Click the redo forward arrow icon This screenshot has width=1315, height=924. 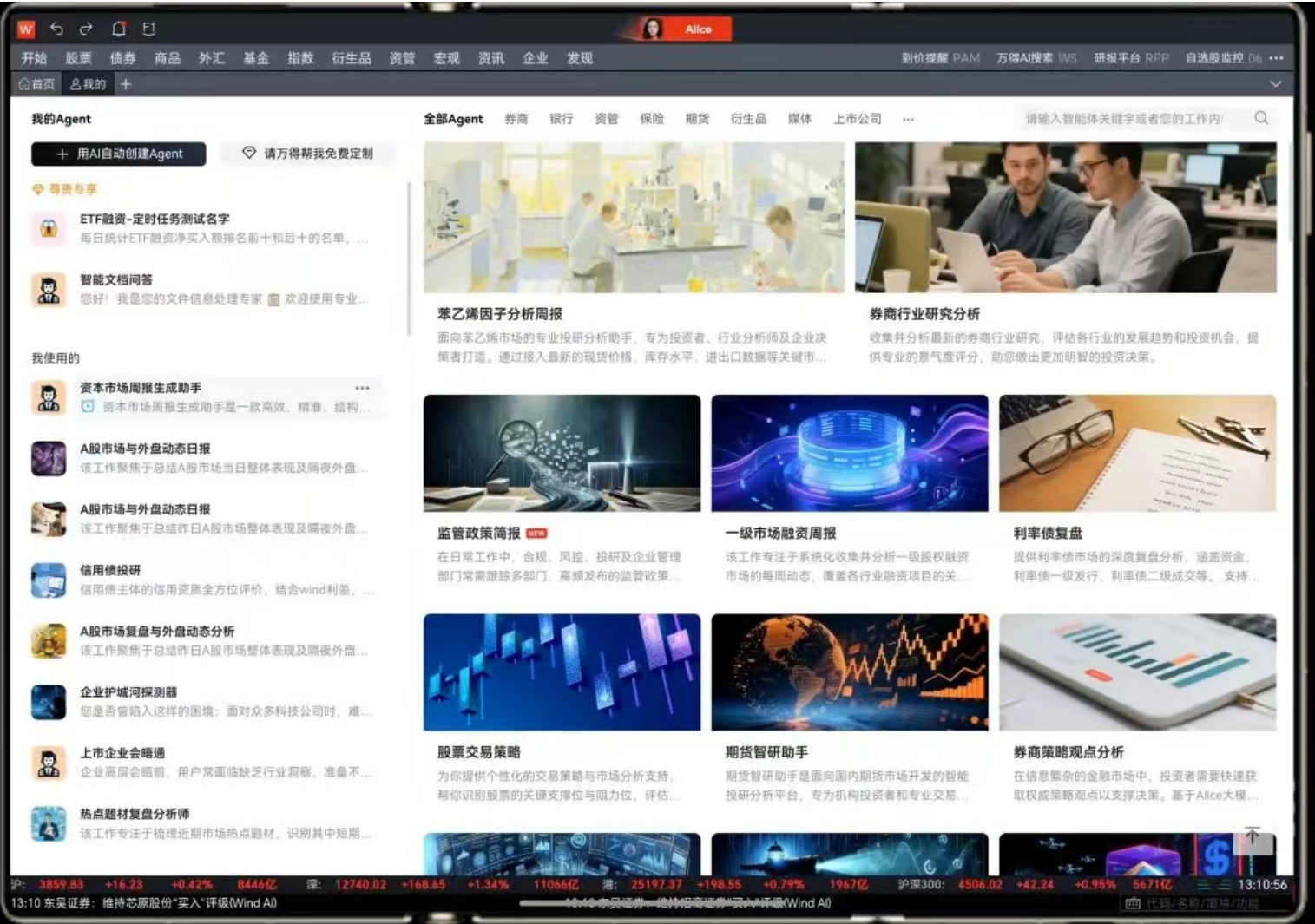(x=86, y=29)
